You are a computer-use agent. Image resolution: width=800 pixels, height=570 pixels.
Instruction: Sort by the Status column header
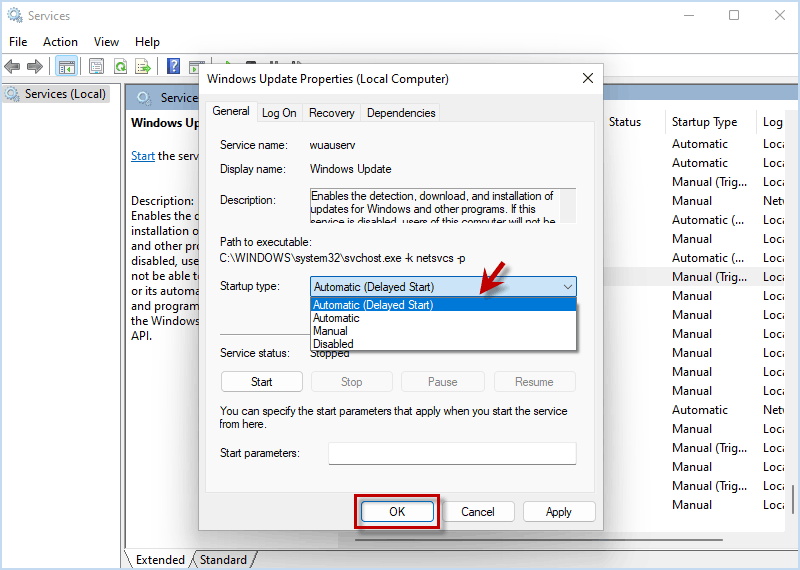625,122
